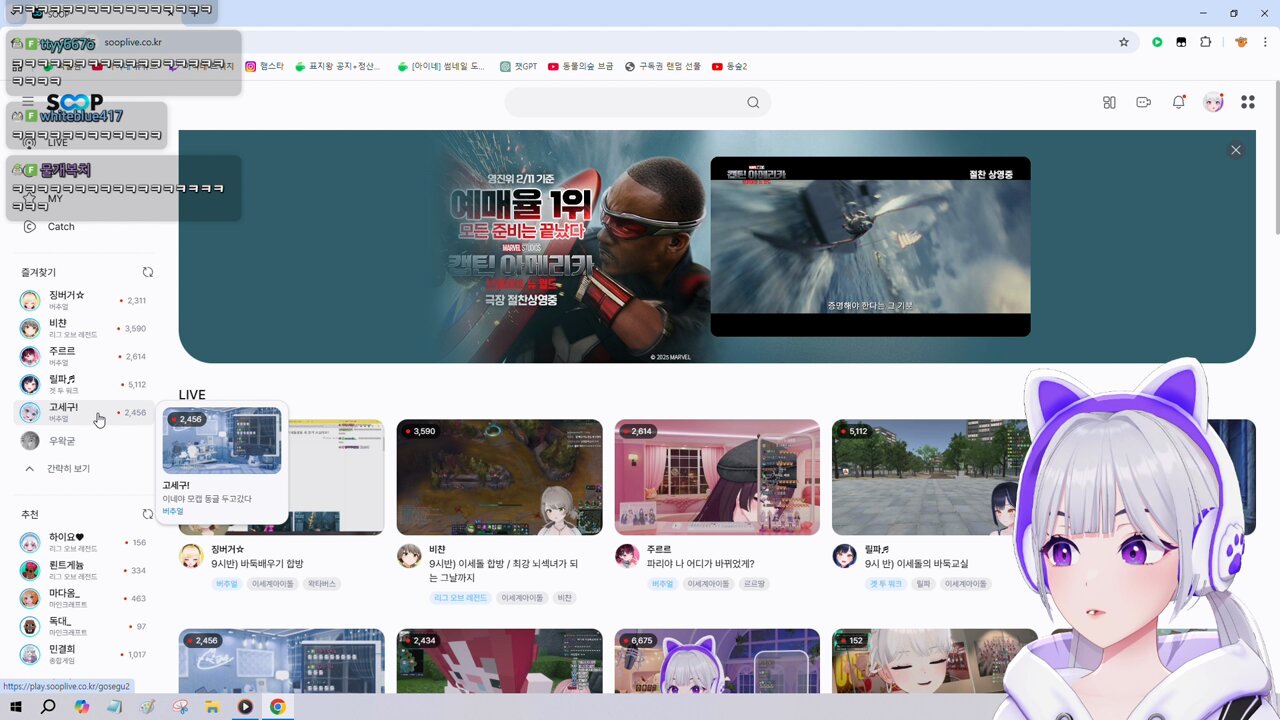Open the apps grid menu icon
This screenshot has width=1280, height=720.
[x=1248, y=102]
